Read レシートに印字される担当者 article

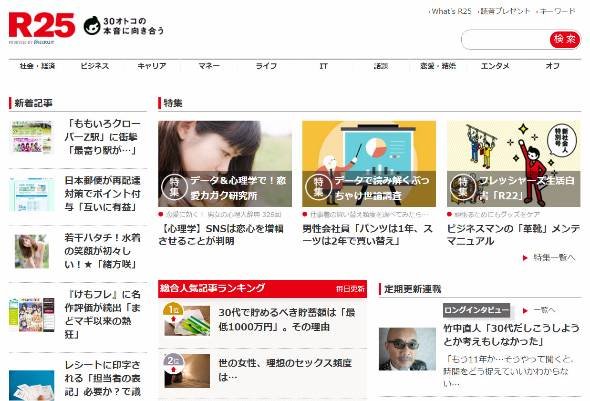pyautogui.click(x=102, y=378)
